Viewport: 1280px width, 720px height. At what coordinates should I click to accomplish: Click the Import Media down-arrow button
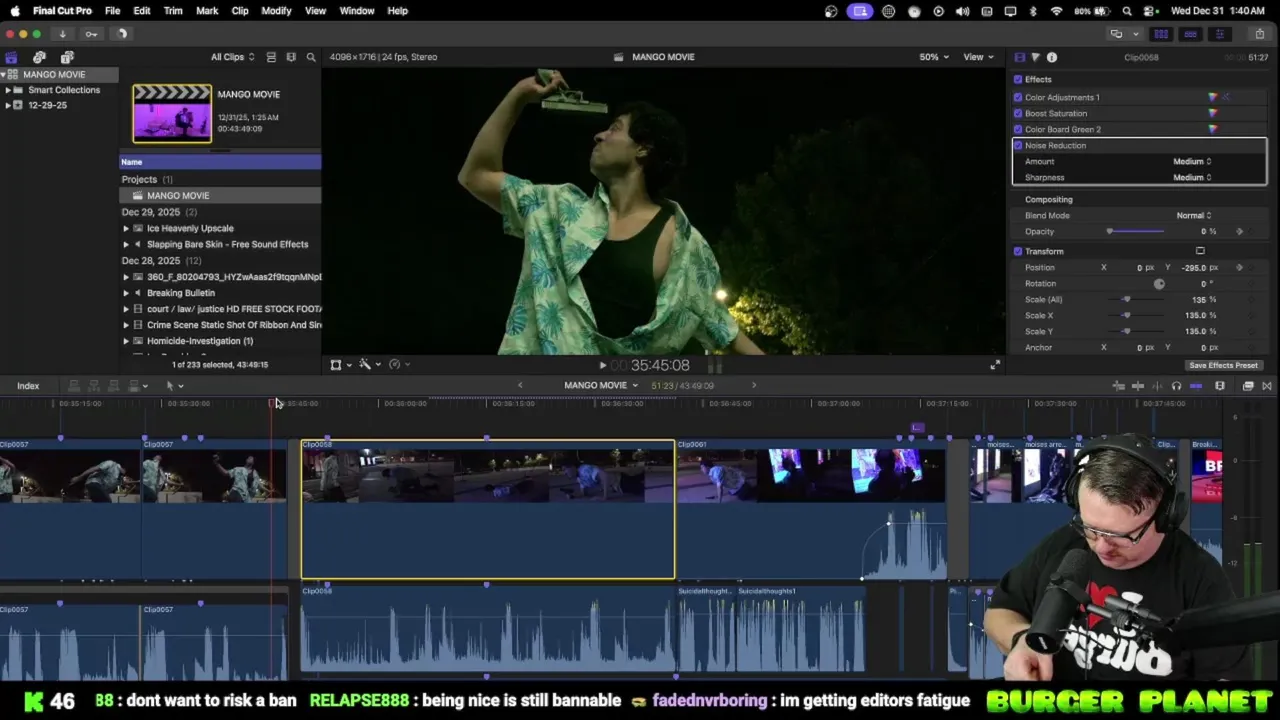[62, 34]
